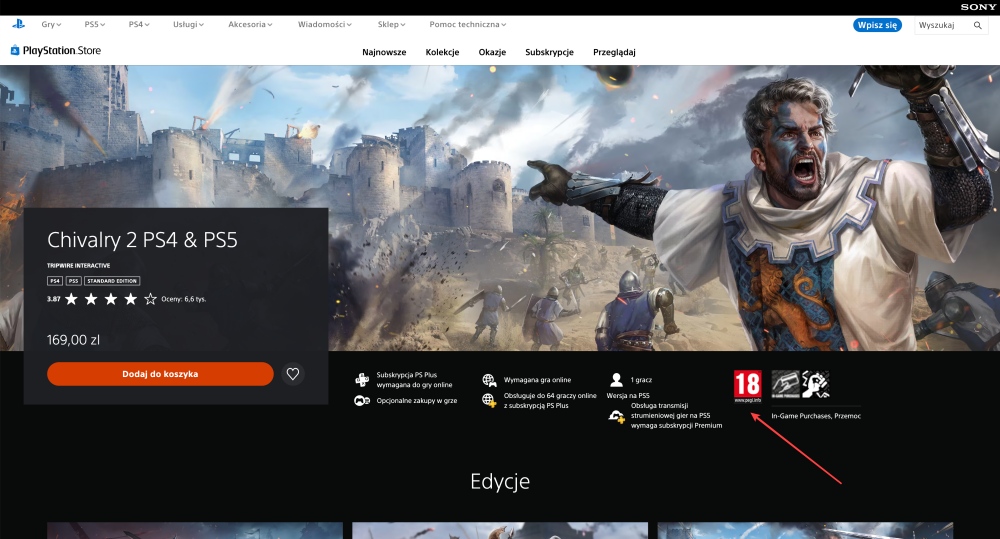The width and height of the screenshot is (1000, 539).
Task: Click the PS Plus subscription icon
Action: 362,380
